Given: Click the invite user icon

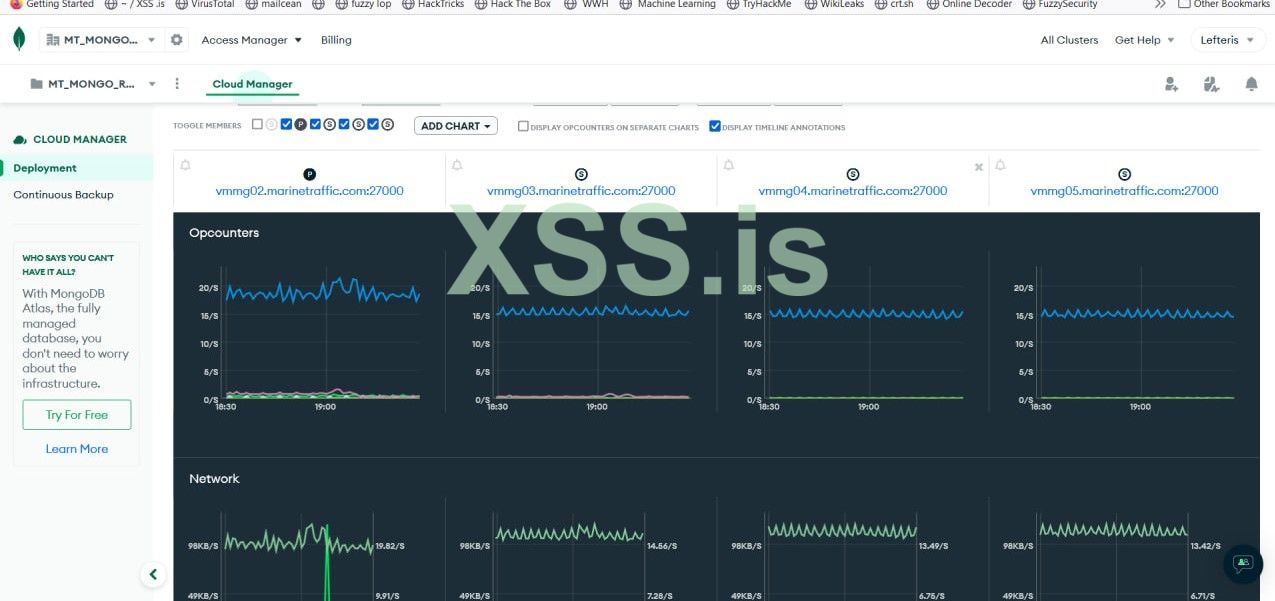Looking at the screenshot, I should pyautogui.click(x=1171, y=84).
